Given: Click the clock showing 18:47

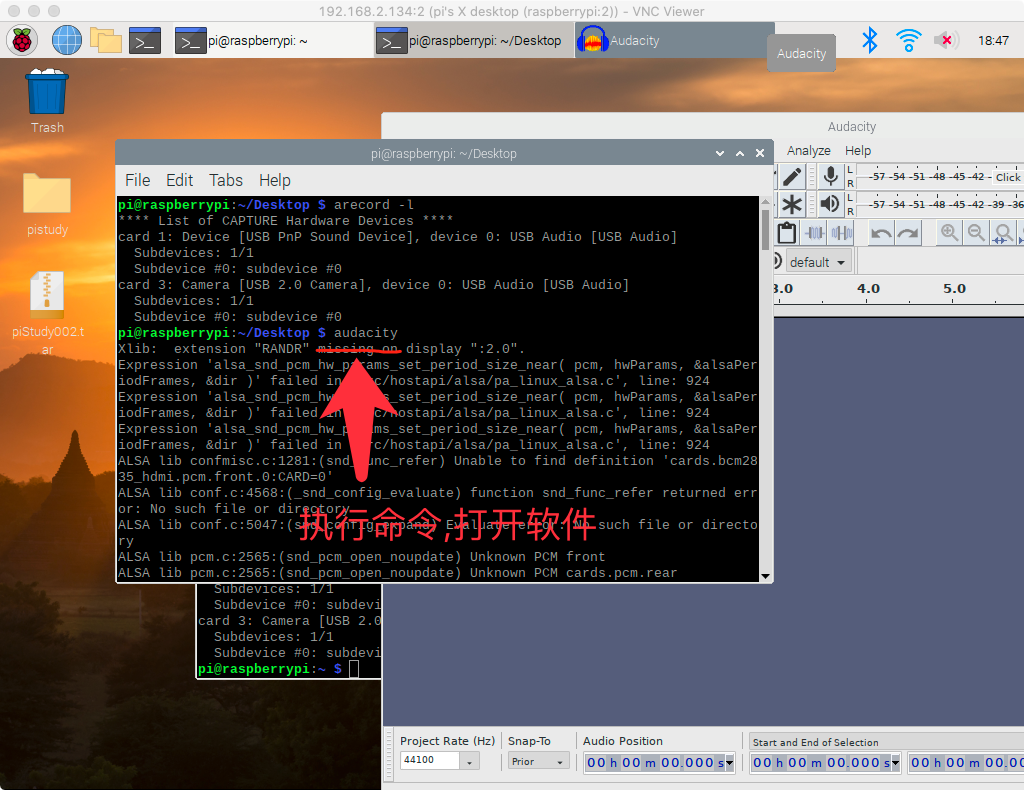Looking at the screenshot, I should [x=993, y=40].
